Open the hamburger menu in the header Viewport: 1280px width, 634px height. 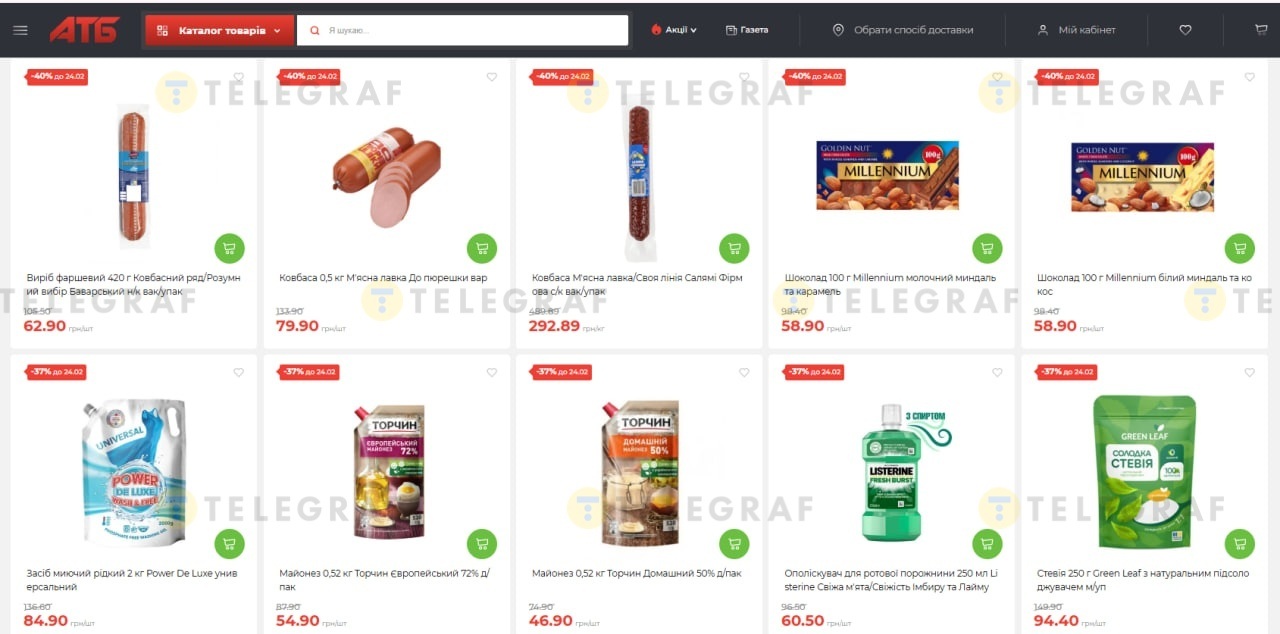pyautogui.click(x=20, y=30)
